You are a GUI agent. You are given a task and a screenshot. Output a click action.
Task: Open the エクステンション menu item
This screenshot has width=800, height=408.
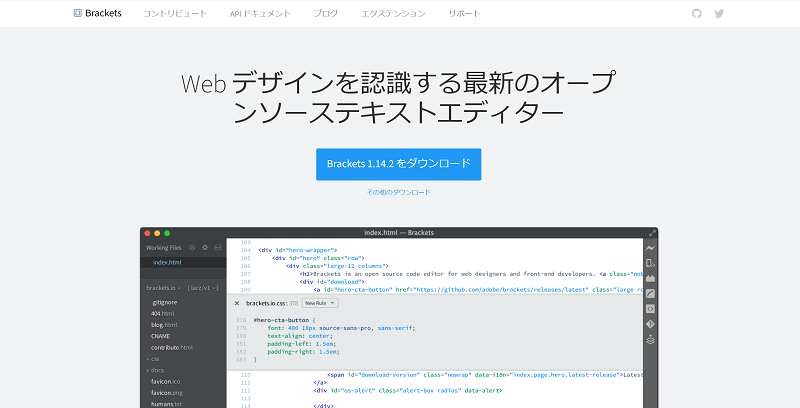tap(393, 14)
